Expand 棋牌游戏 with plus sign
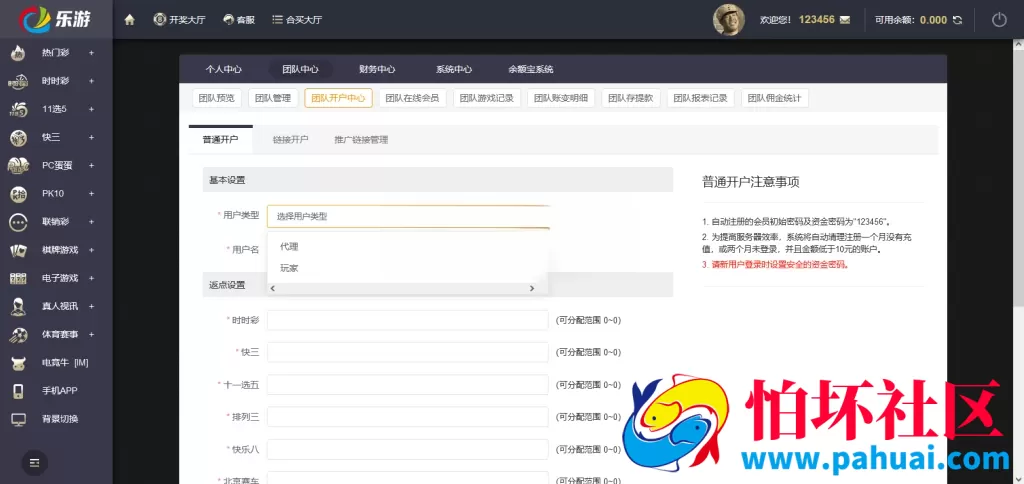The image size is (1024, 484). 91,250
